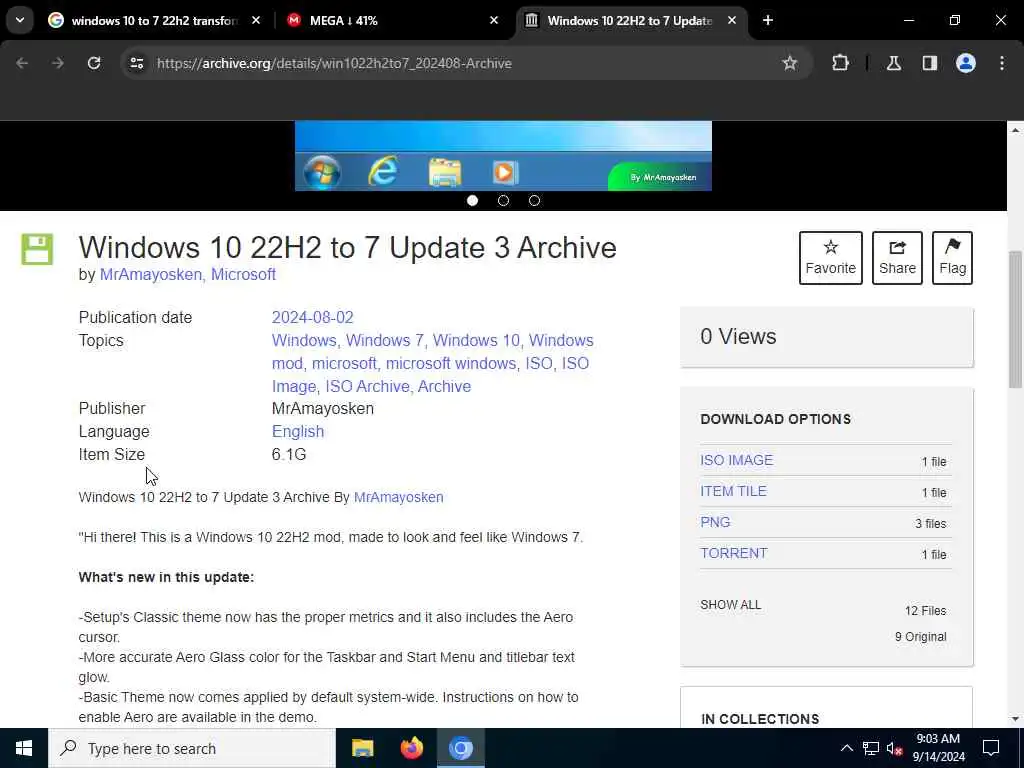Image resolution: width=1024 pixels, height=768 pixels.
Task: Open the Chrome three-dot menu
Action: [1002, 63]
